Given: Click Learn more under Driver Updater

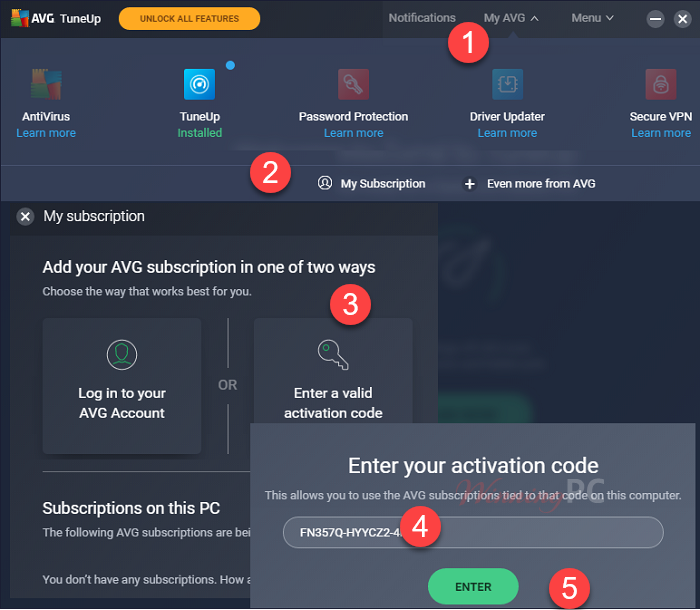Looking at the screenshot, I should 508,133.
